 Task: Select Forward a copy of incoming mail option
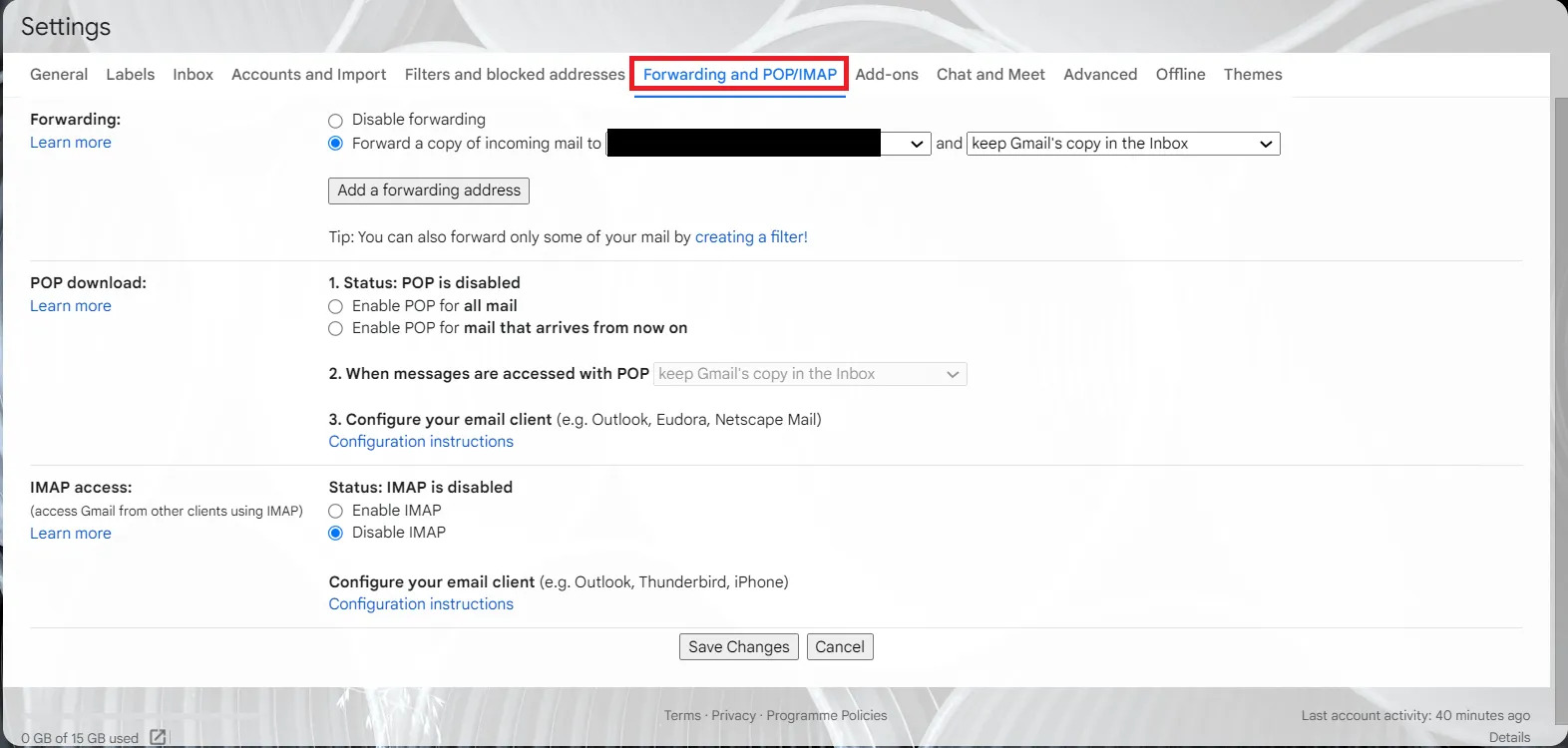click(335, 144)
